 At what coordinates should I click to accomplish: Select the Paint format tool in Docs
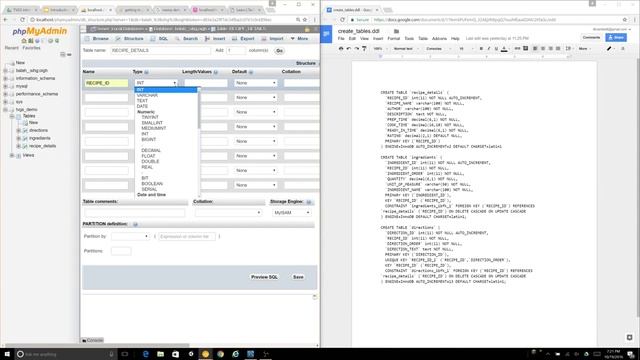coord(364,49)
